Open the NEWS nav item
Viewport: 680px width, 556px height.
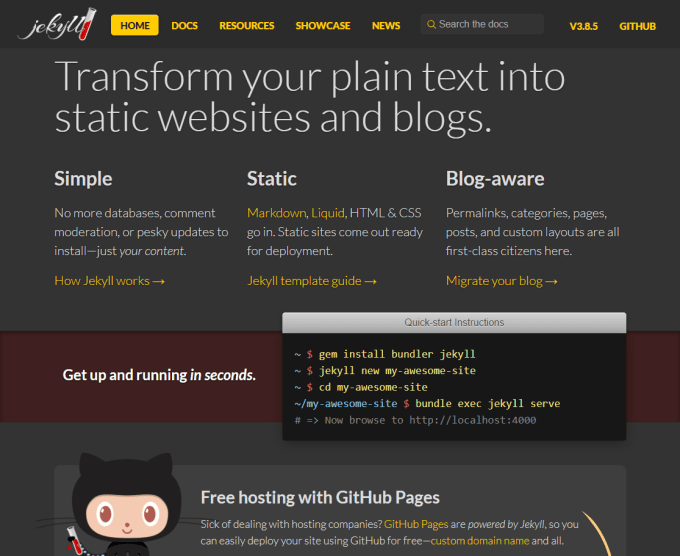pyautogui.click(x=386, y=26)
